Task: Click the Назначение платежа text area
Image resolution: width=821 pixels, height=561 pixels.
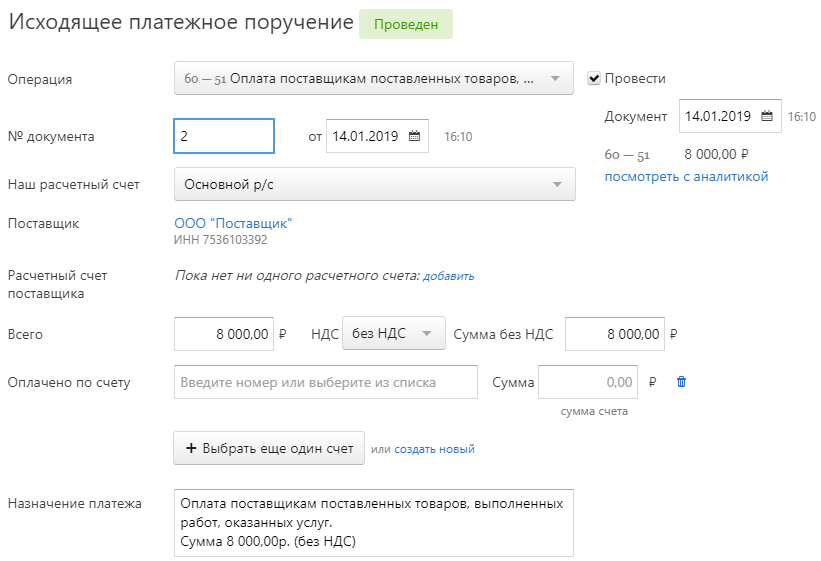Action: tap(373, 522)
